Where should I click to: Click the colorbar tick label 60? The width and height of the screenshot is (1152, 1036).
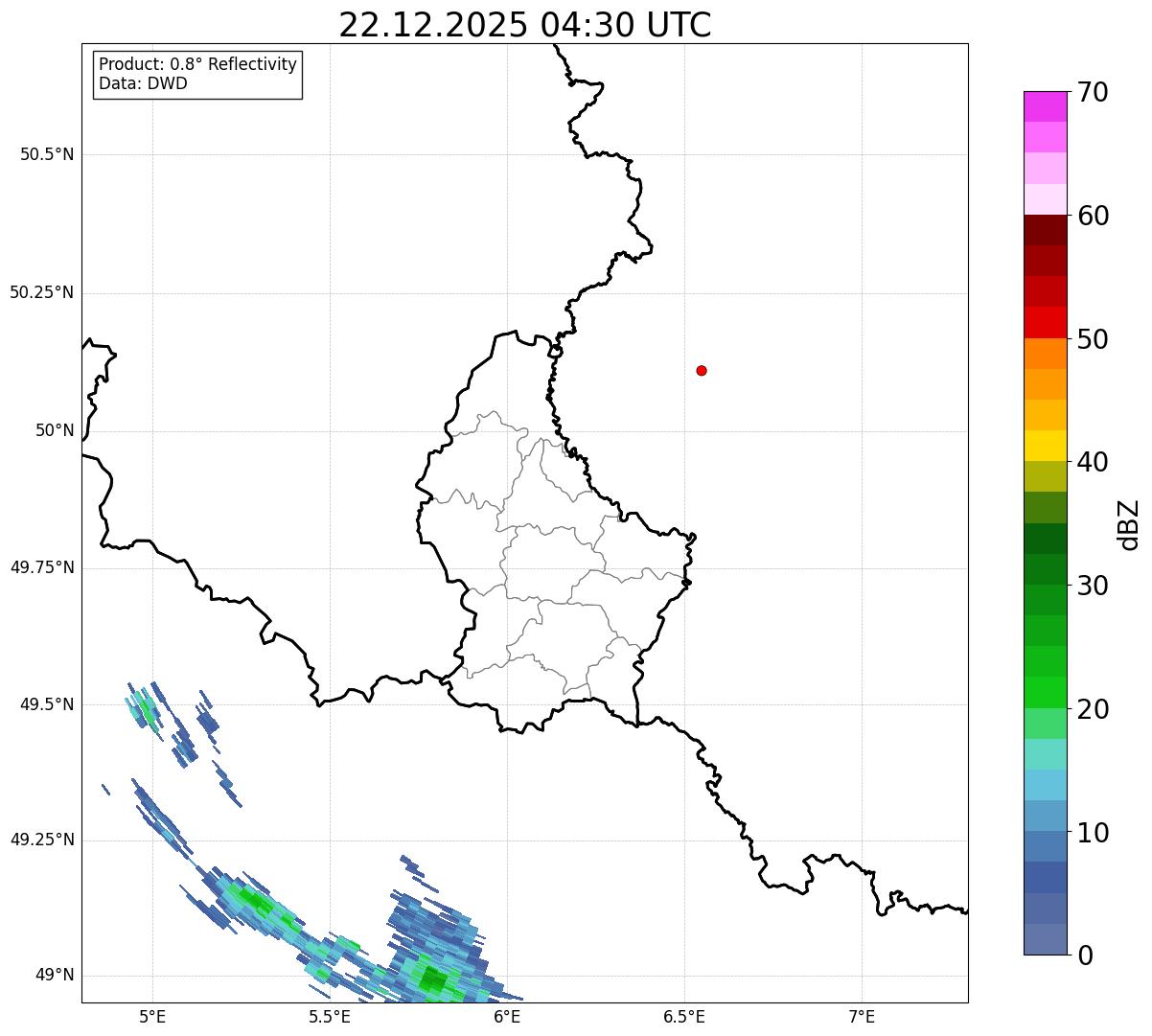[1093, 216]
